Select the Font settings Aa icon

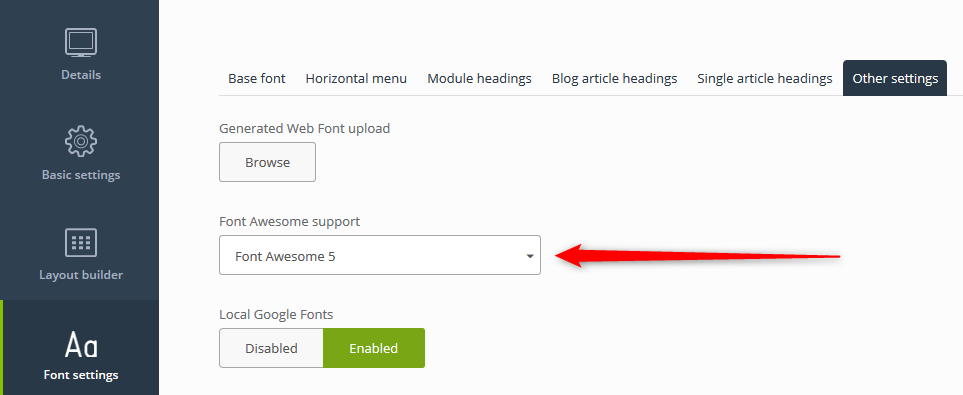(x=80, y=345)
